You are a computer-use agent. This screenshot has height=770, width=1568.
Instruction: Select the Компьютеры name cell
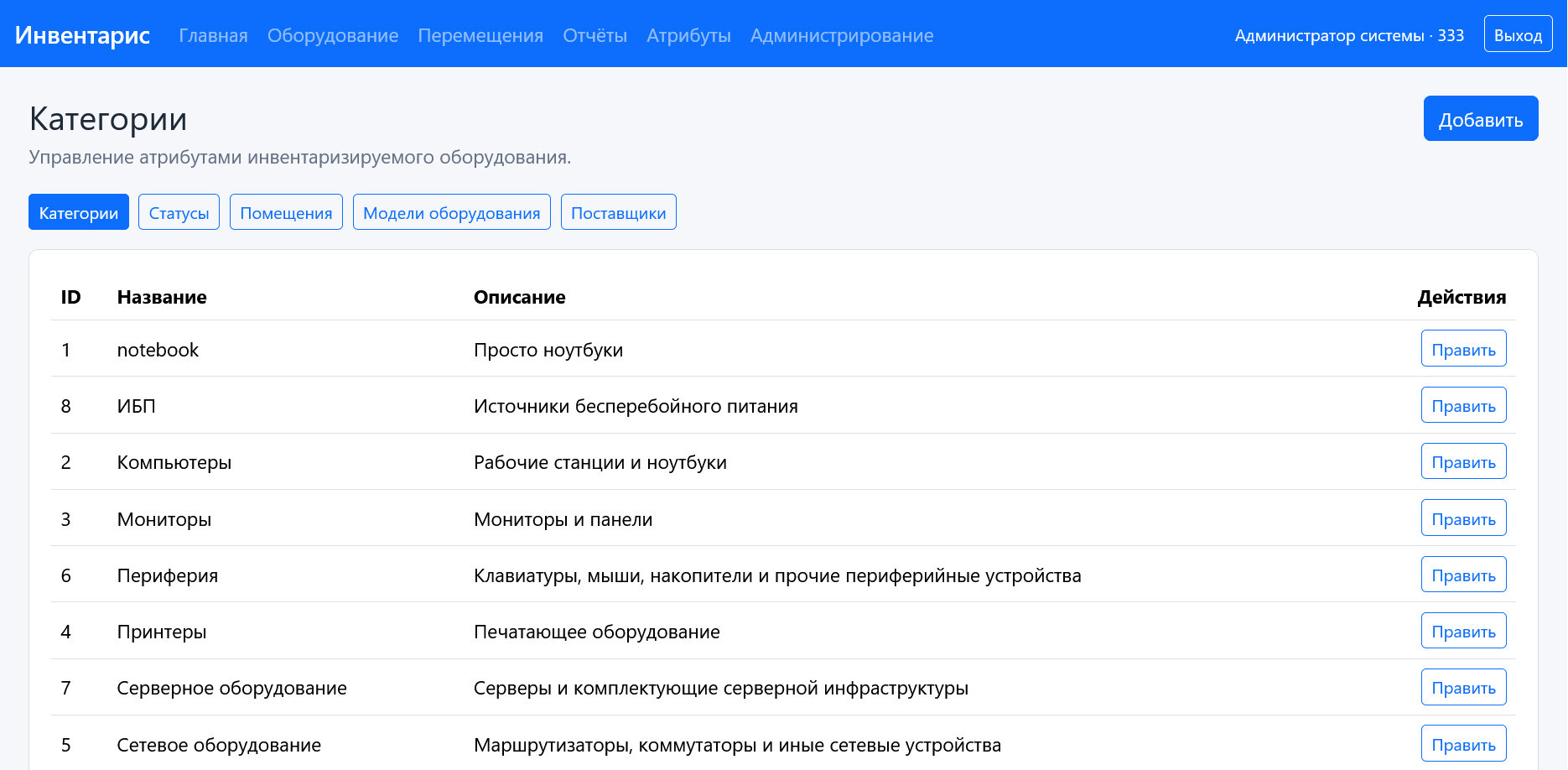pos(174,462)
